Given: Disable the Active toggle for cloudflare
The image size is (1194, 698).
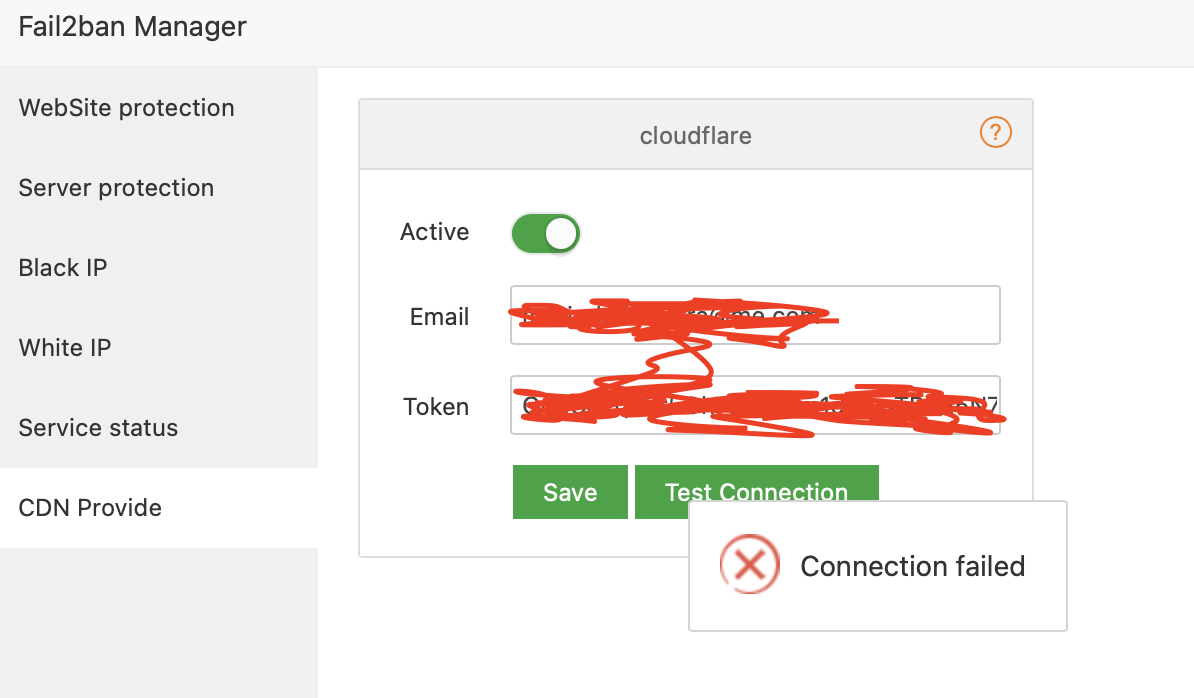Looking at the screenshot, I should [x=545, y=233].
